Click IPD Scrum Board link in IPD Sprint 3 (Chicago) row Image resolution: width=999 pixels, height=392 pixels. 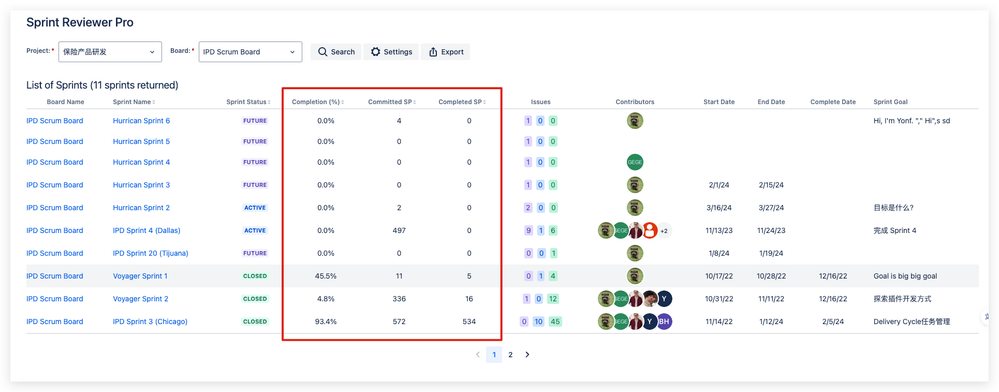click(55, 322)
